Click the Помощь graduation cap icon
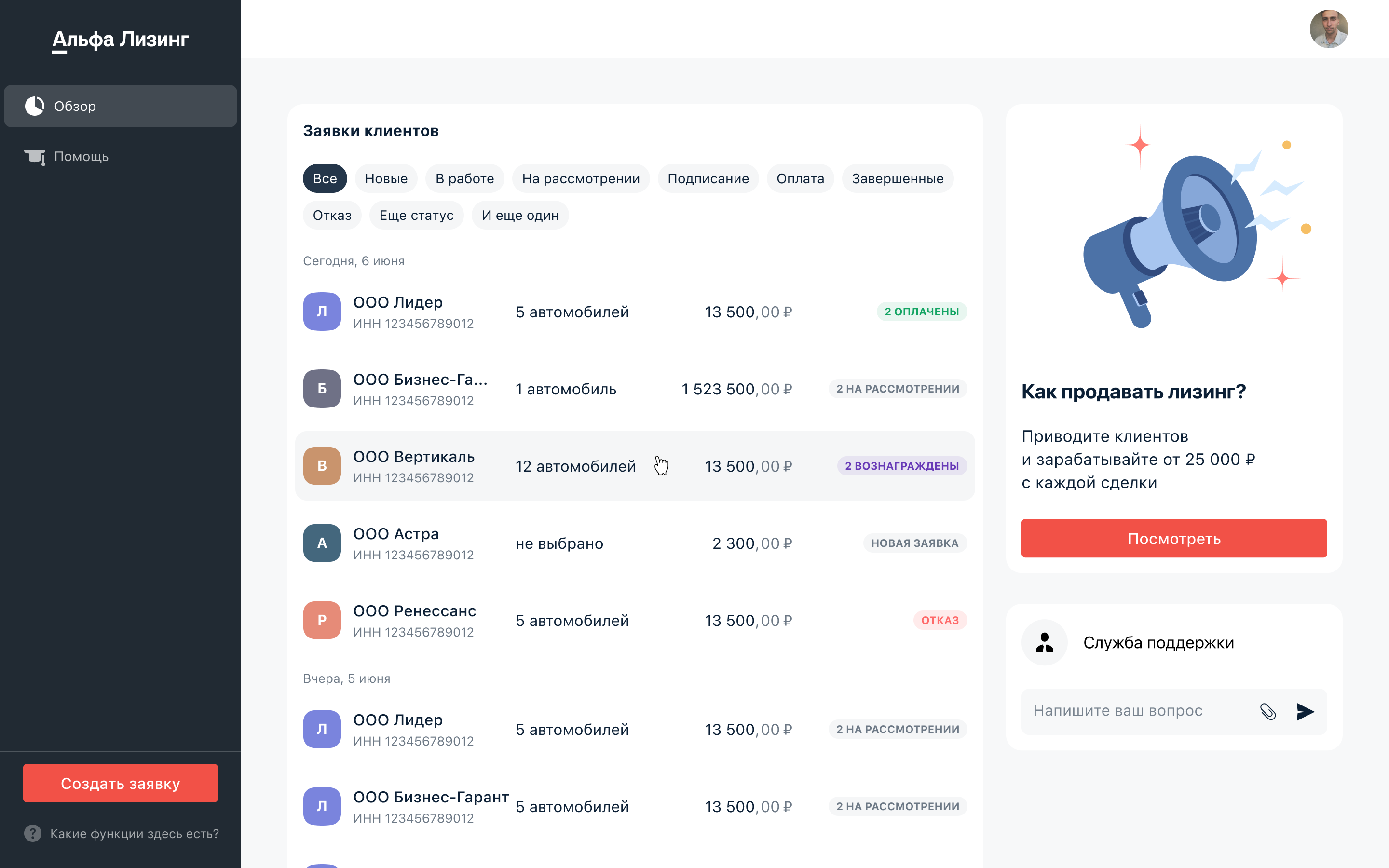 point(34,157)
